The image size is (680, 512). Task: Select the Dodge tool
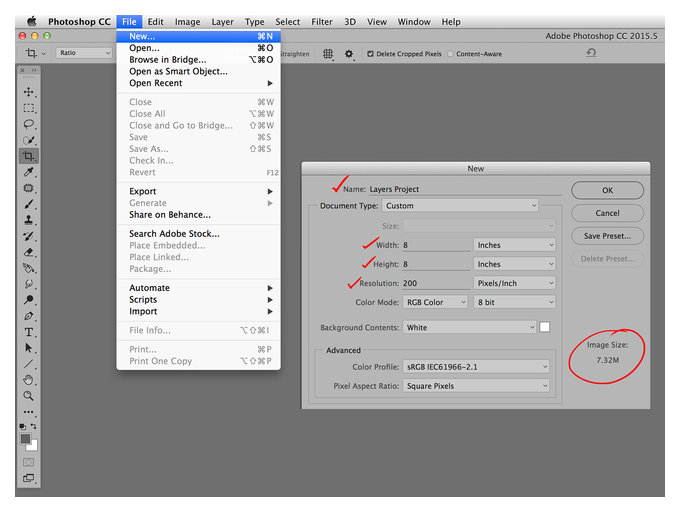point(29,300)
